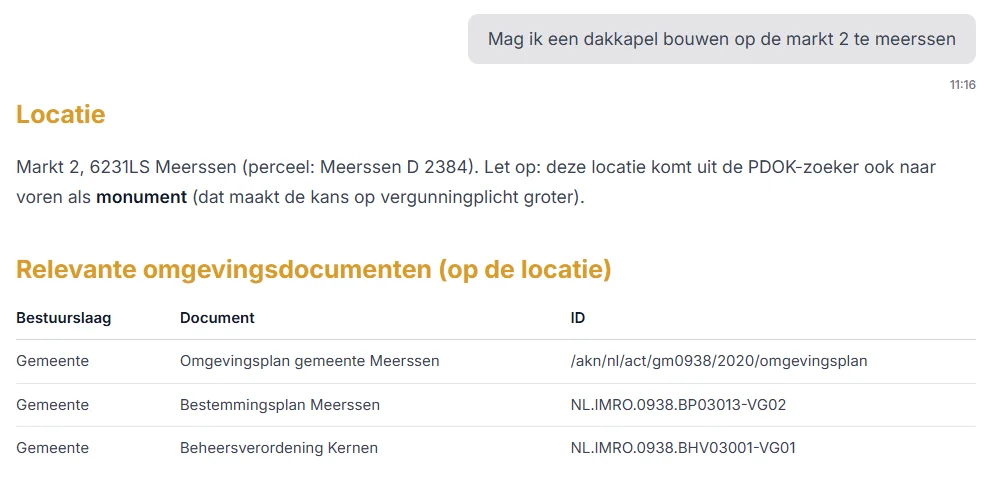Click Gemeente in the Omgevingsplan row

point(52,361)
